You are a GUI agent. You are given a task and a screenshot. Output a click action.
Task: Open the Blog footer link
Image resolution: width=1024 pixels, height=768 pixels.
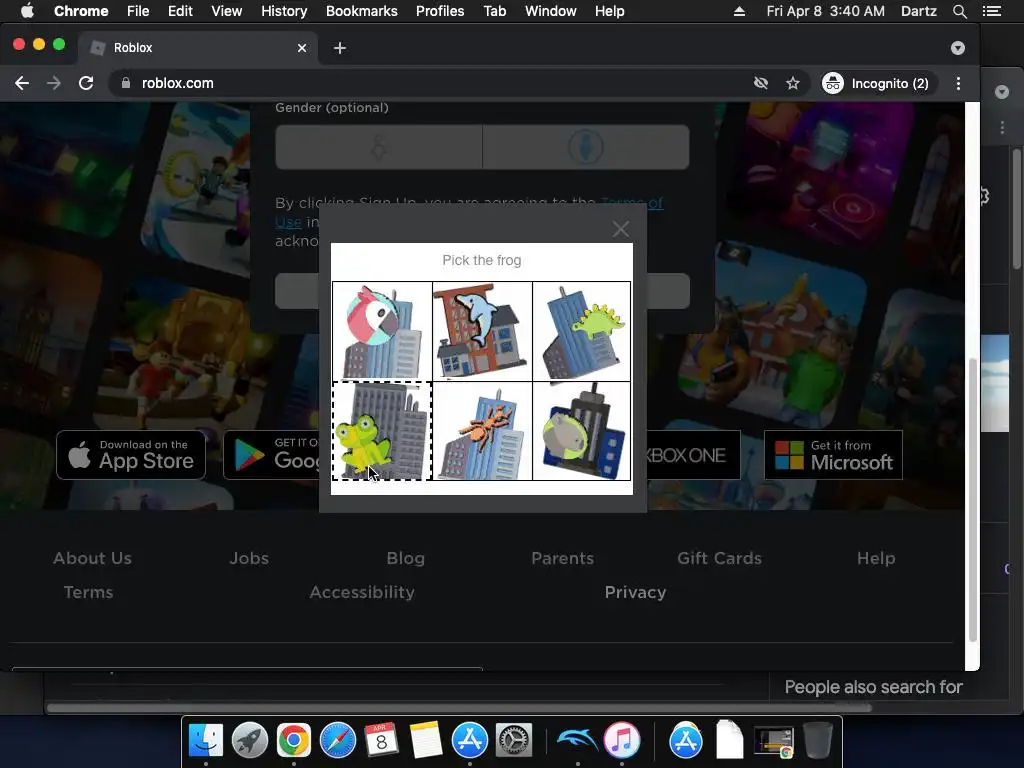[x=406, y=558]
